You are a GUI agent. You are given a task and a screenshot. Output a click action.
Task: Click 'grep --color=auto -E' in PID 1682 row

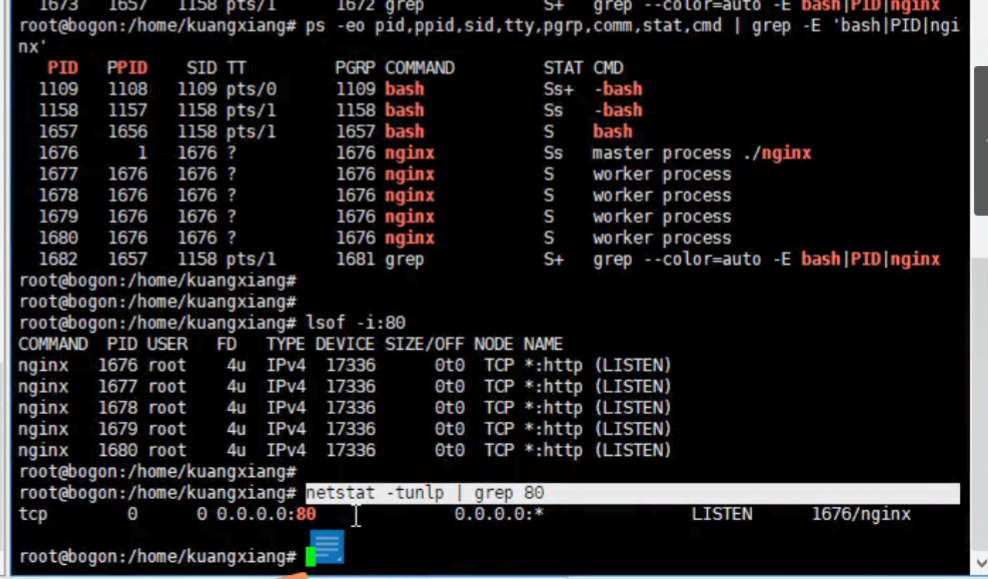[x=691, y=260]
